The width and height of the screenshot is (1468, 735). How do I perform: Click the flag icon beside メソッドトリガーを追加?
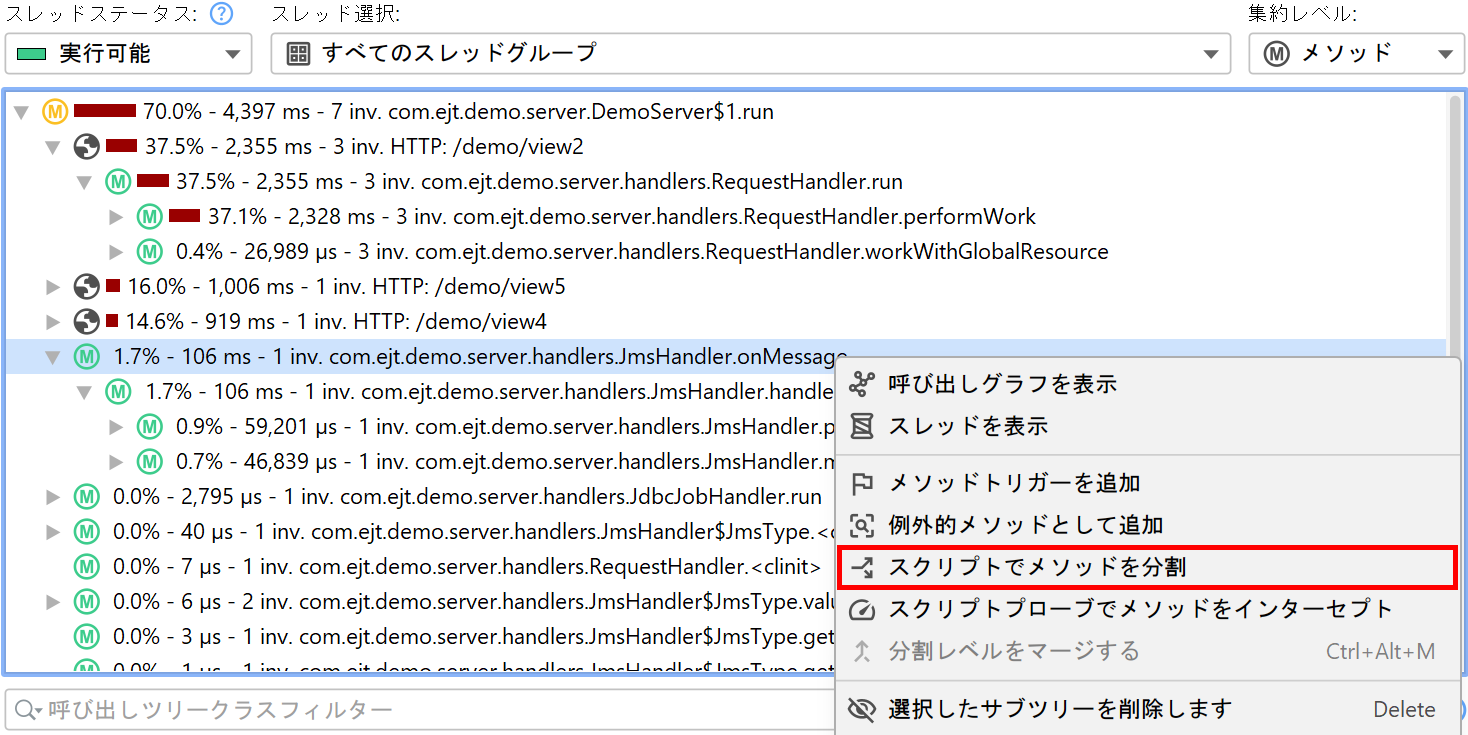point(861,484)
